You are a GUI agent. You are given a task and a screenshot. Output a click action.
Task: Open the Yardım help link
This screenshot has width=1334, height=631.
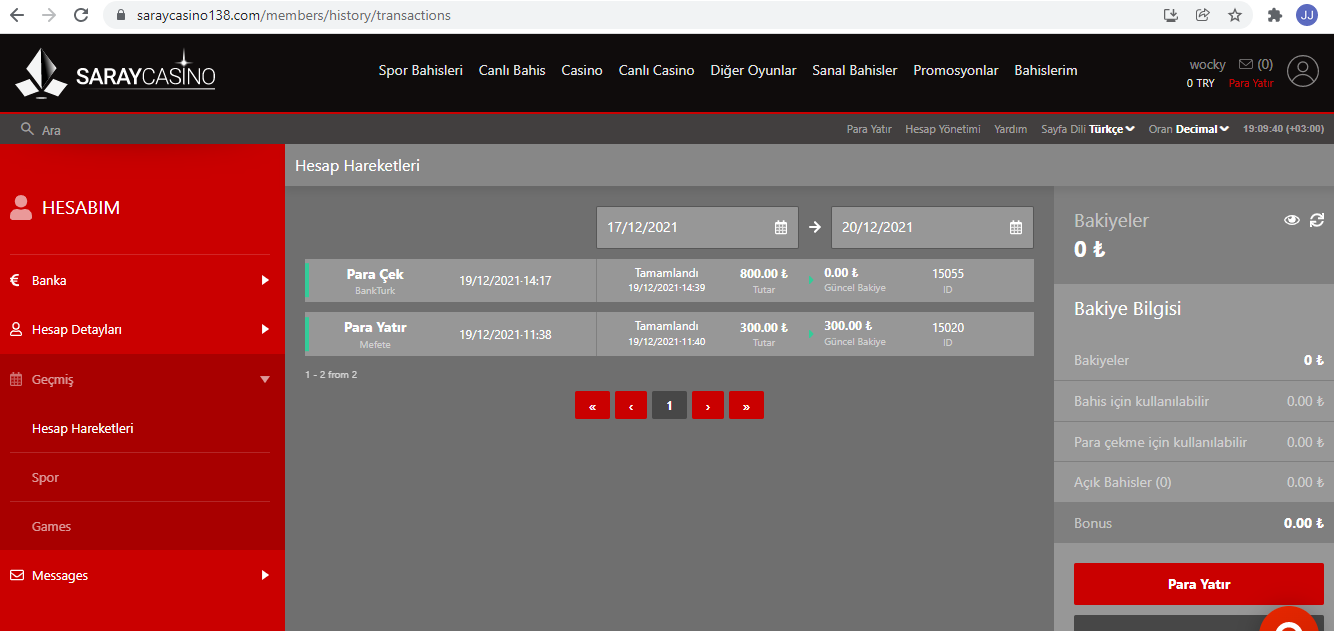tap(1010, 129)
